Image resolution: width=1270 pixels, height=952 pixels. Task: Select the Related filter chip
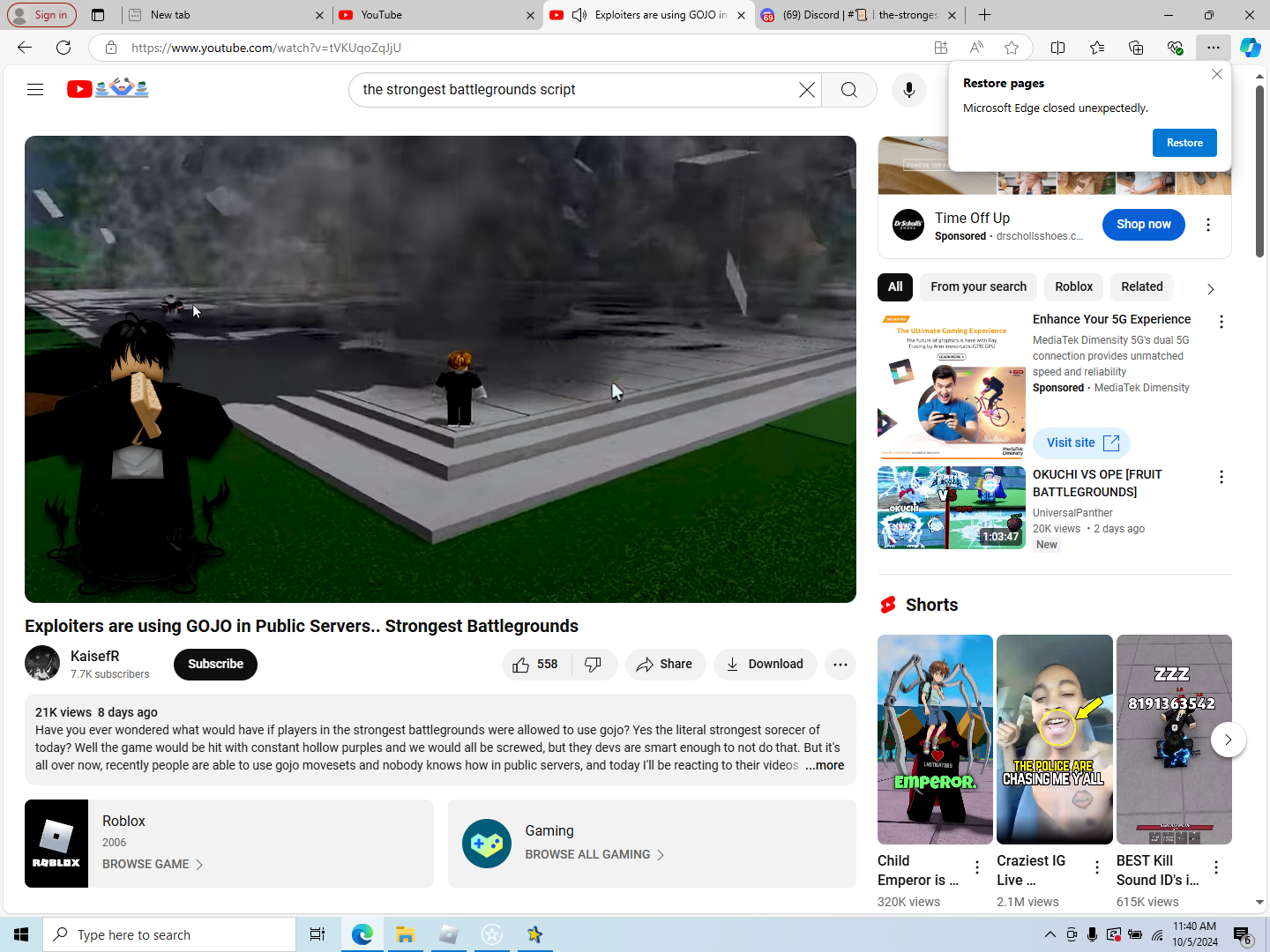point(1141,286)
